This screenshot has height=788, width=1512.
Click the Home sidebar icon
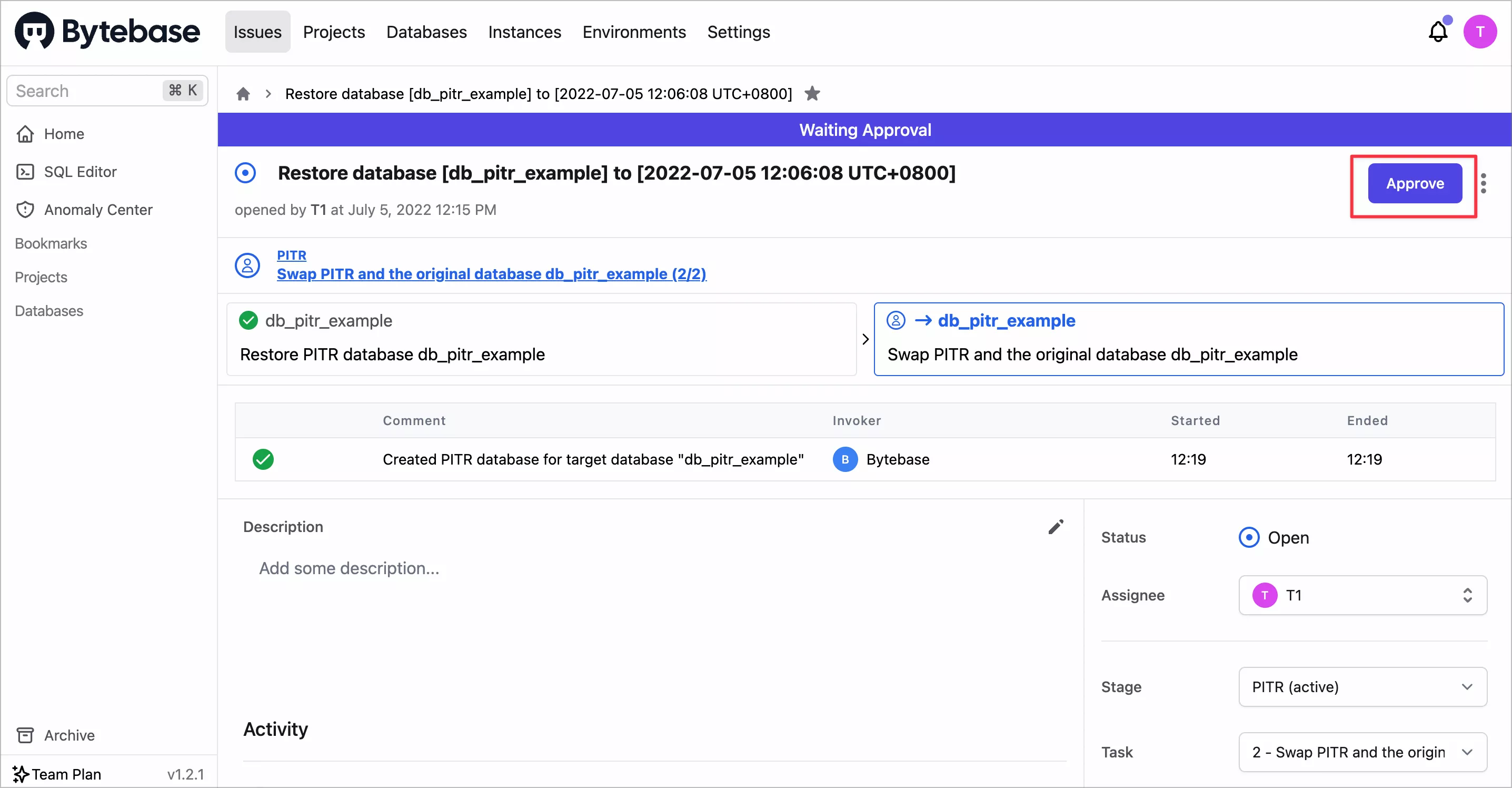(x=25, y=134)
